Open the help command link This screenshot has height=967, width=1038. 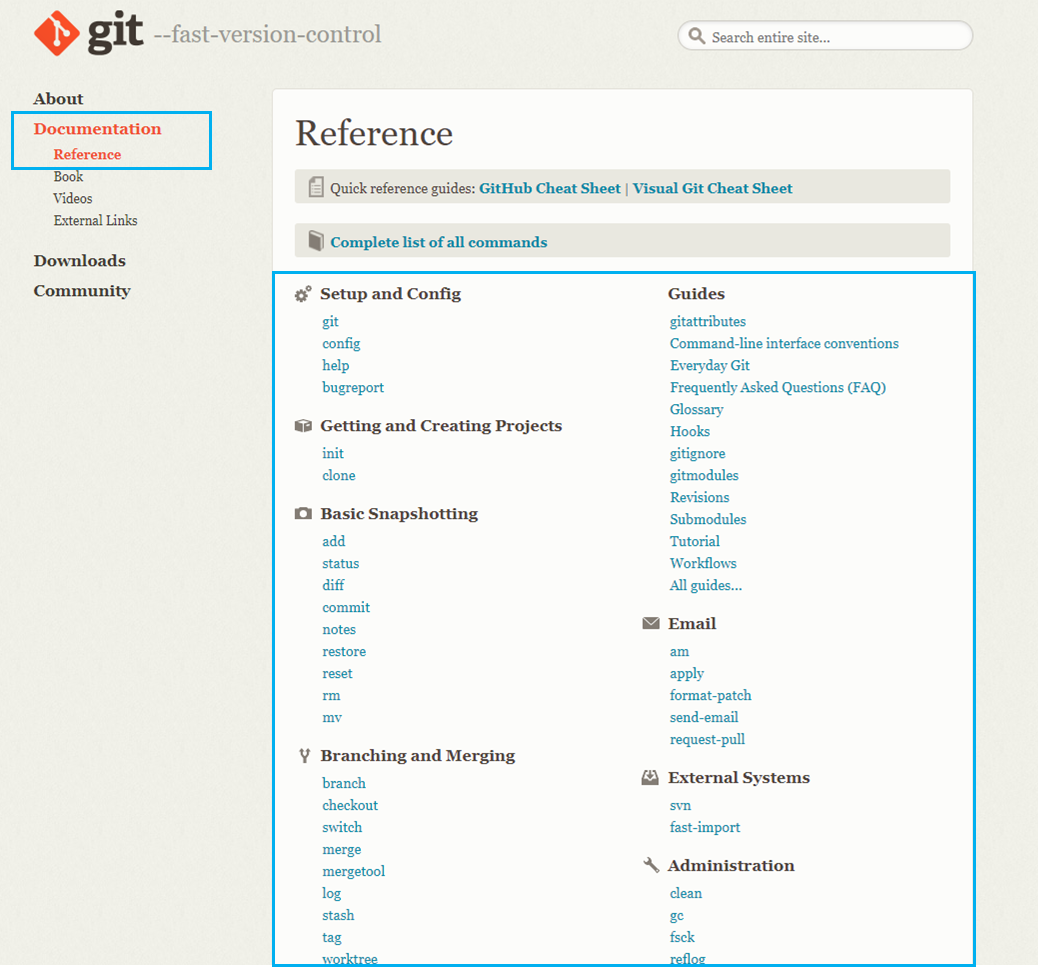pos(336,365)
